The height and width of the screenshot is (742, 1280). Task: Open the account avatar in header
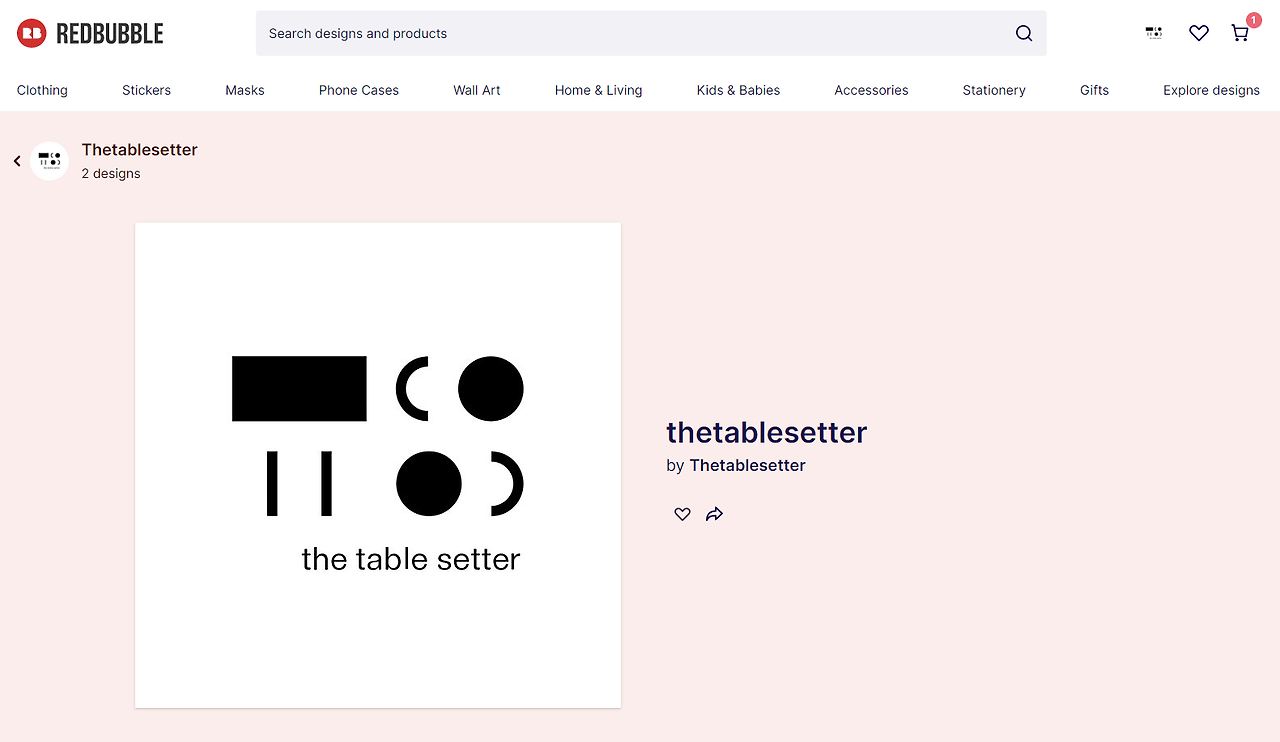(1154, 33)
